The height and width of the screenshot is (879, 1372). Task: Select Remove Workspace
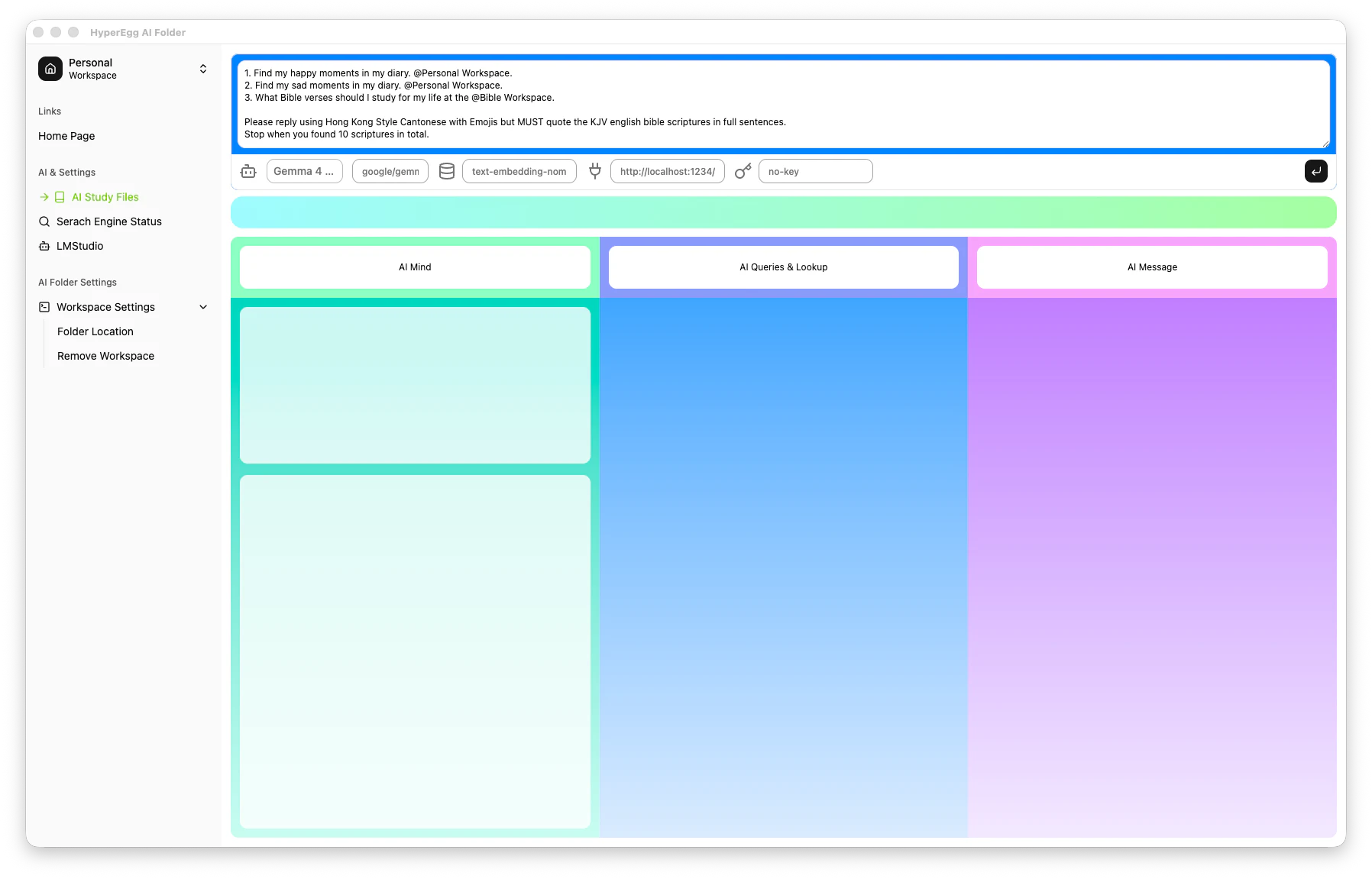click(x=105, y=356)
